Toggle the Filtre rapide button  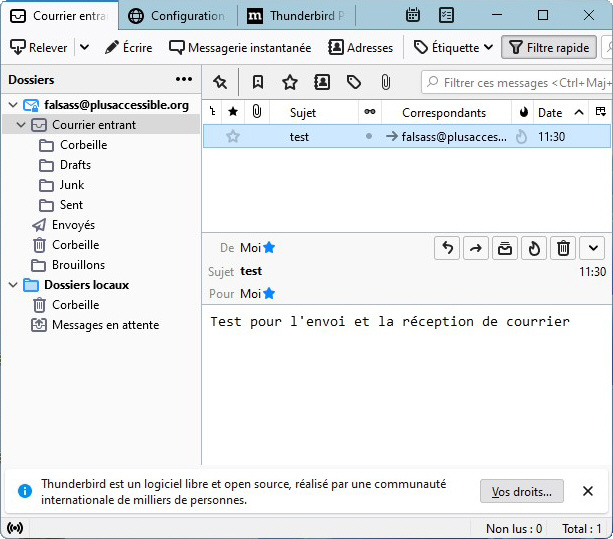[x=548, y=47]
